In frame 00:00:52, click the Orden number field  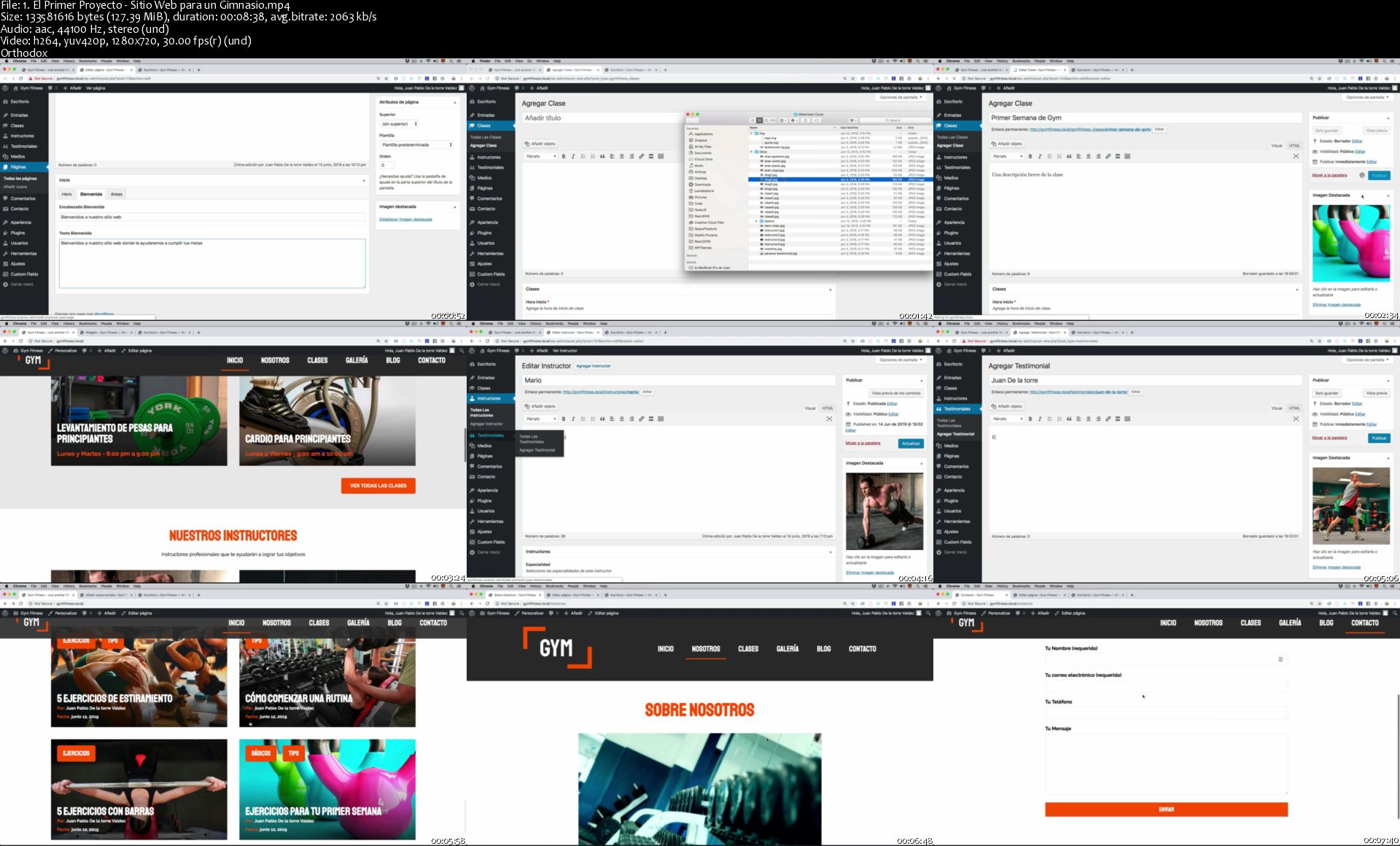[386, 166]
